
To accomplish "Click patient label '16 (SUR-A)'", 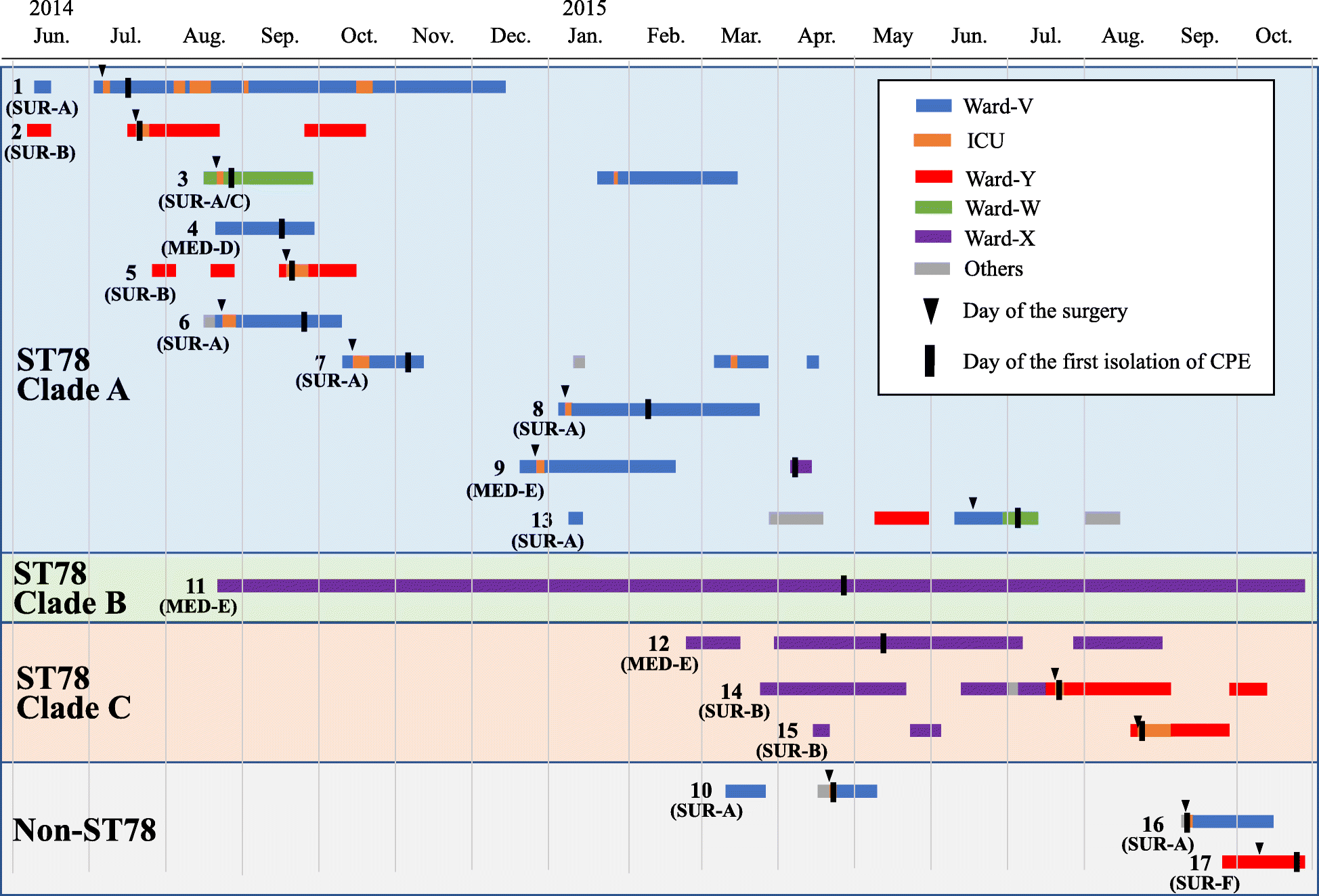I will coord(1158,834).
